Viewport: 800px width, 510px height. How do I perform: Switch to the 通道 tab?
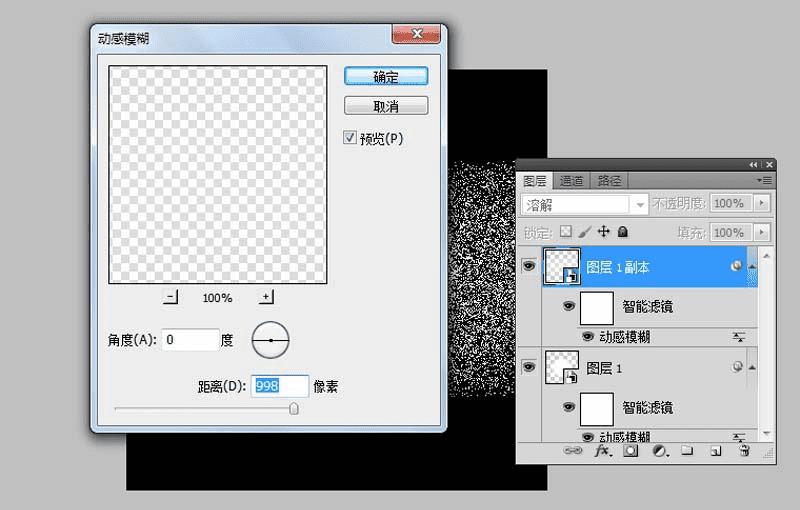(571, 181)
